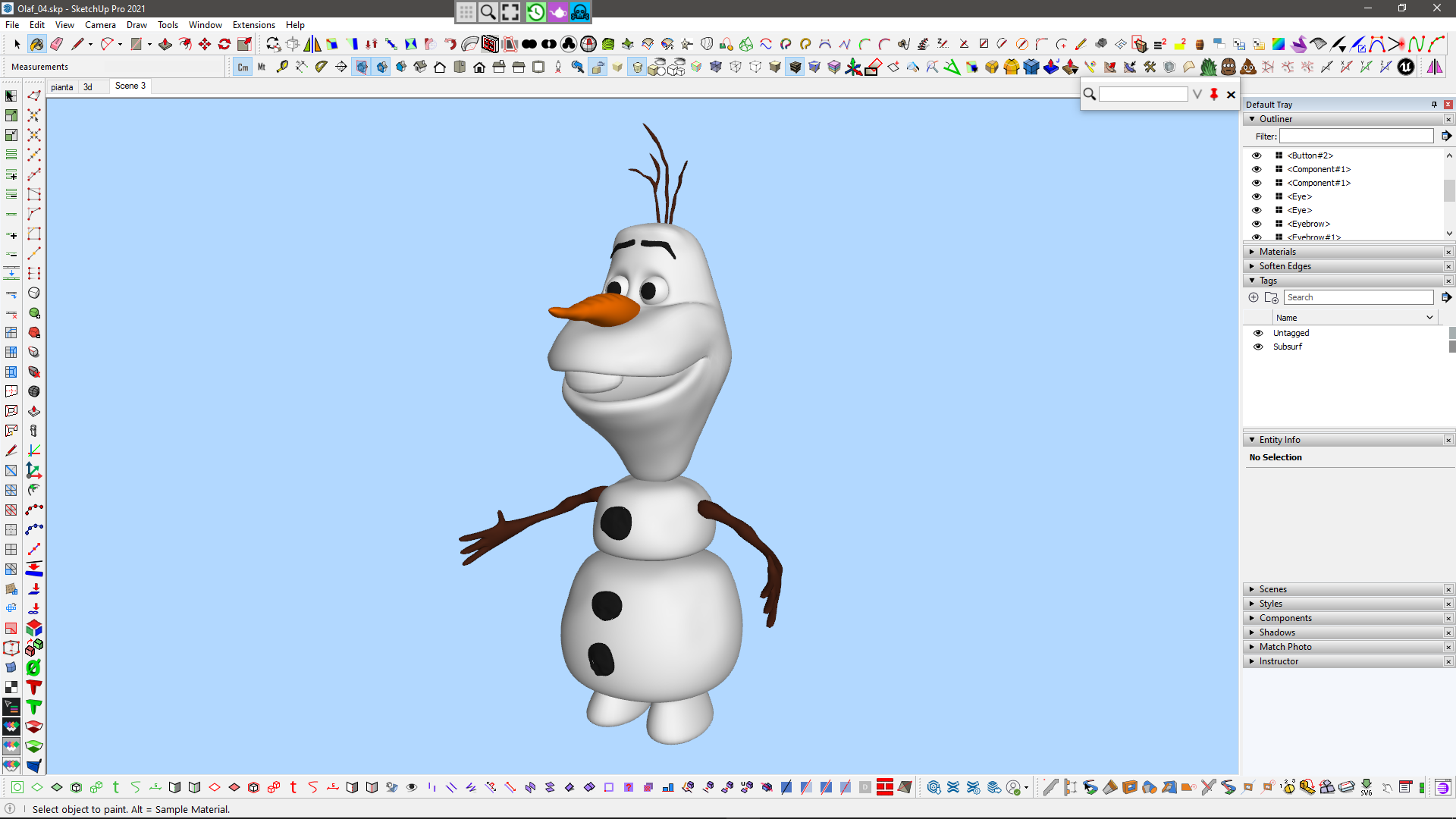Toggle Cm units button
The width and height of the screenshot is (1456, 819).
pos(243,67)
